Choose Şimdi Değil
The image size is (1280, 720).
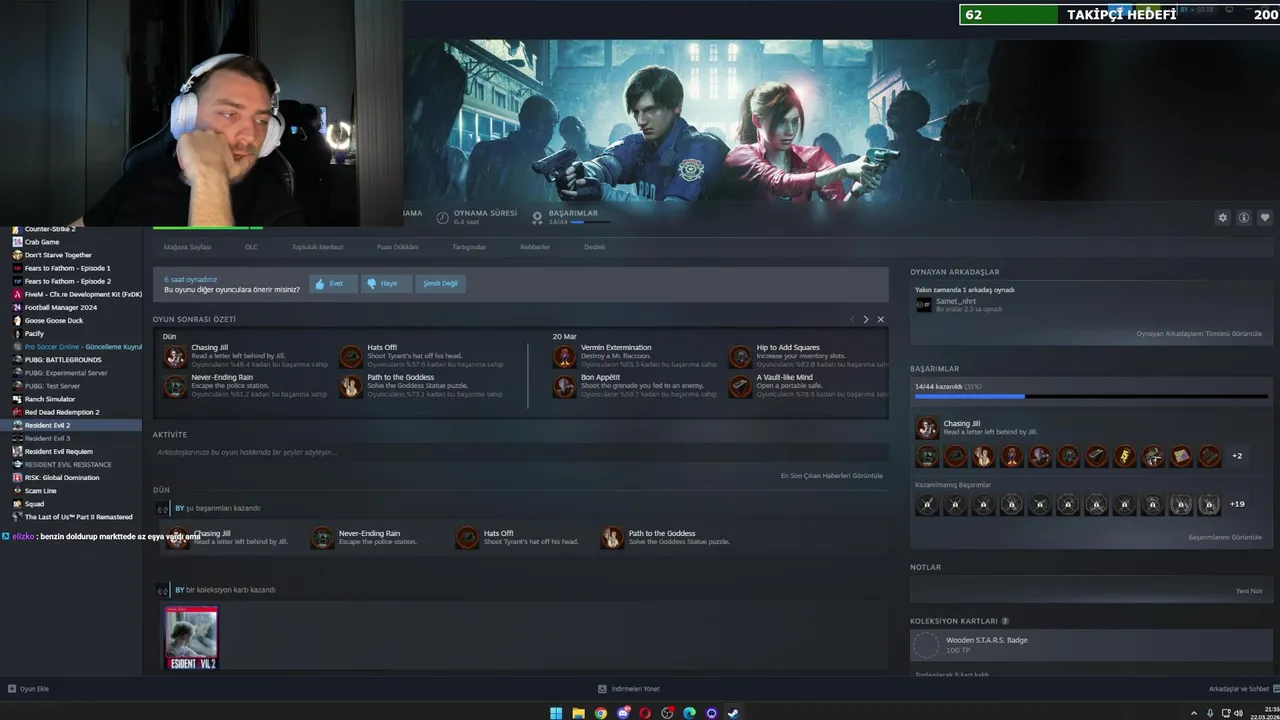pyautogui.click(x=440, y=283)
